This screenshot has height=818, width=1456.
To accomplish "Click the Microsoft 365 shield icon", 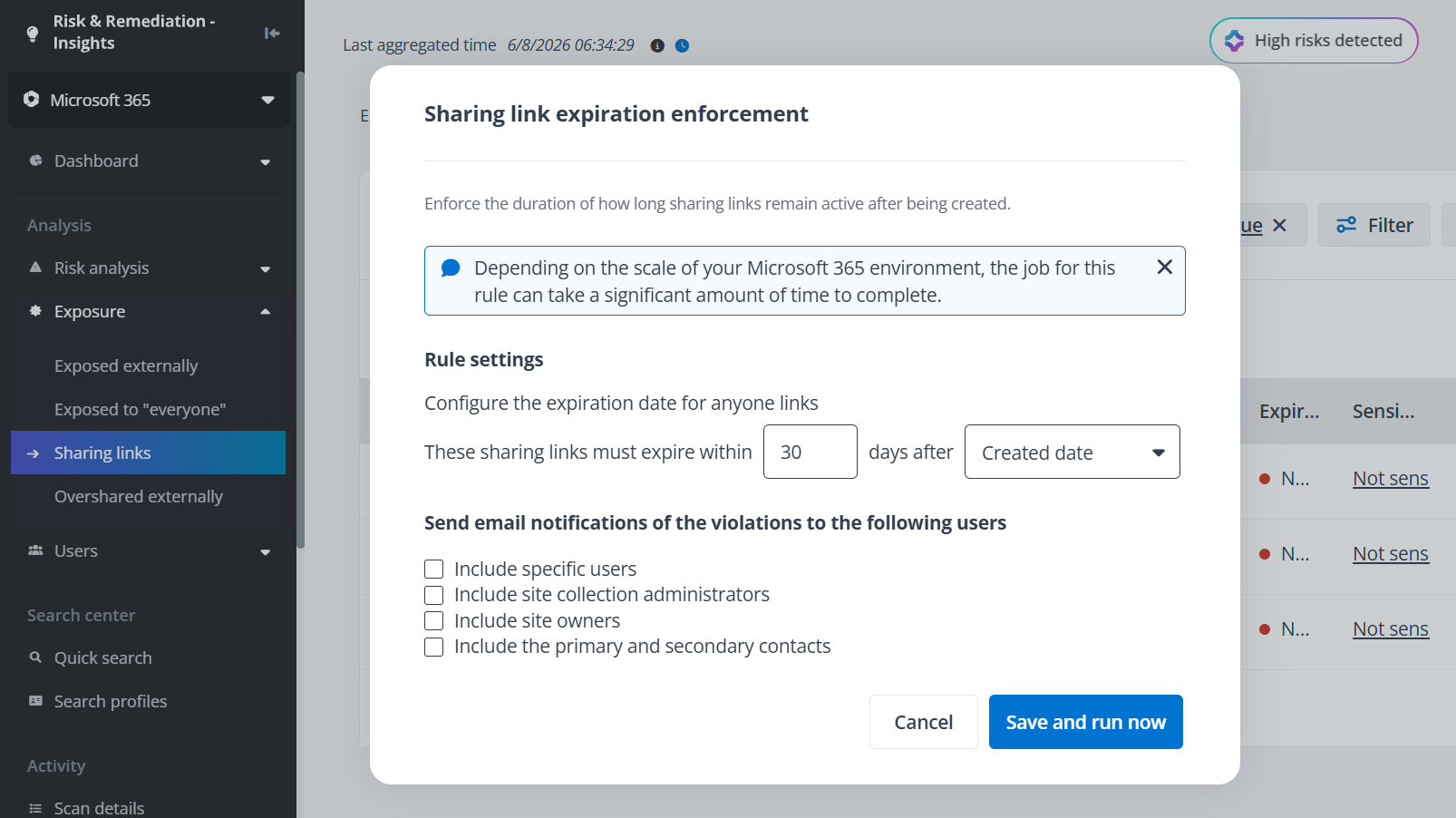I will (x=32, y=99).
